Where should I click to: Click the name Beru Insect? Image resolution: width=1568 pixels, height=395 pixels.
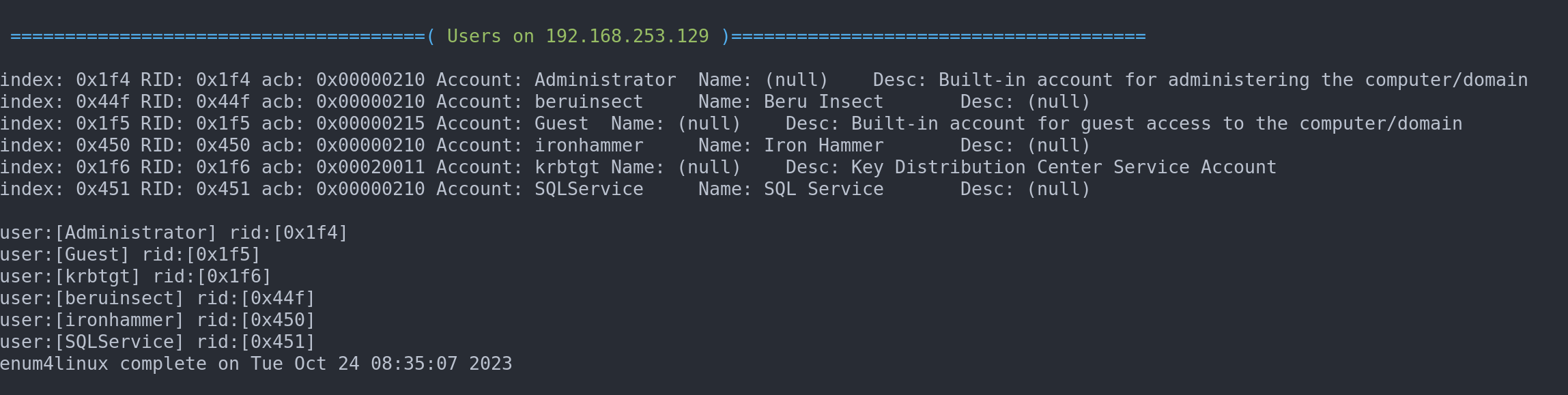(823, 102)
